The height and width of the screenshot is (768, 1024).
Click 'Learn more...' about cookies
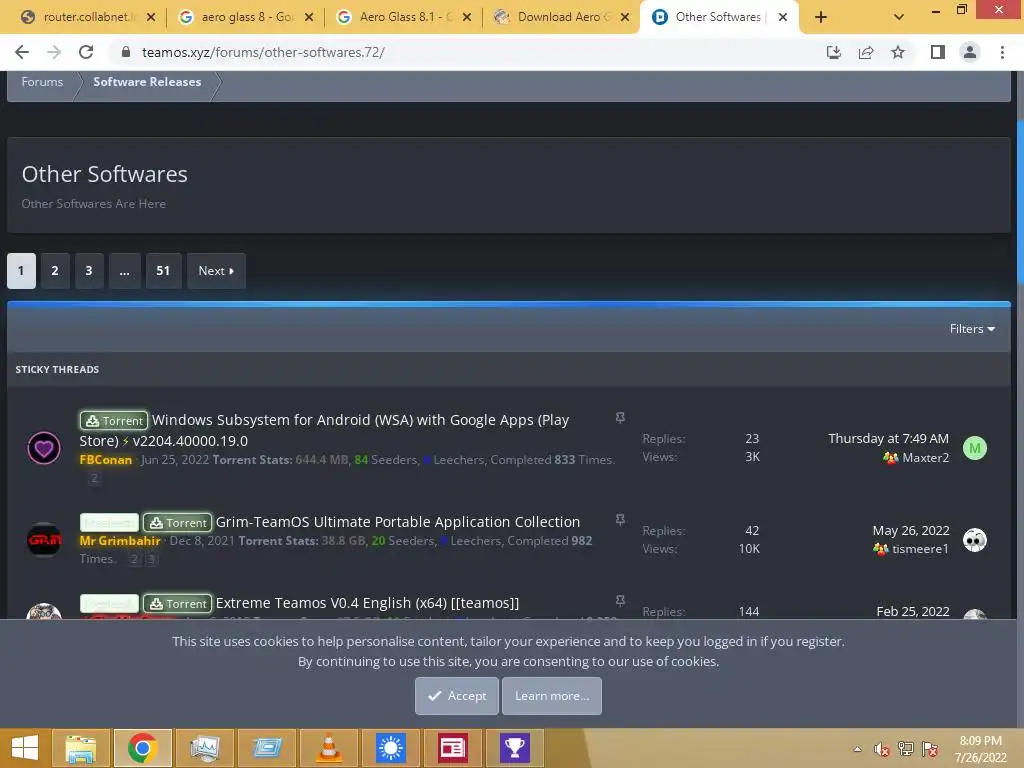coord(552,696)
